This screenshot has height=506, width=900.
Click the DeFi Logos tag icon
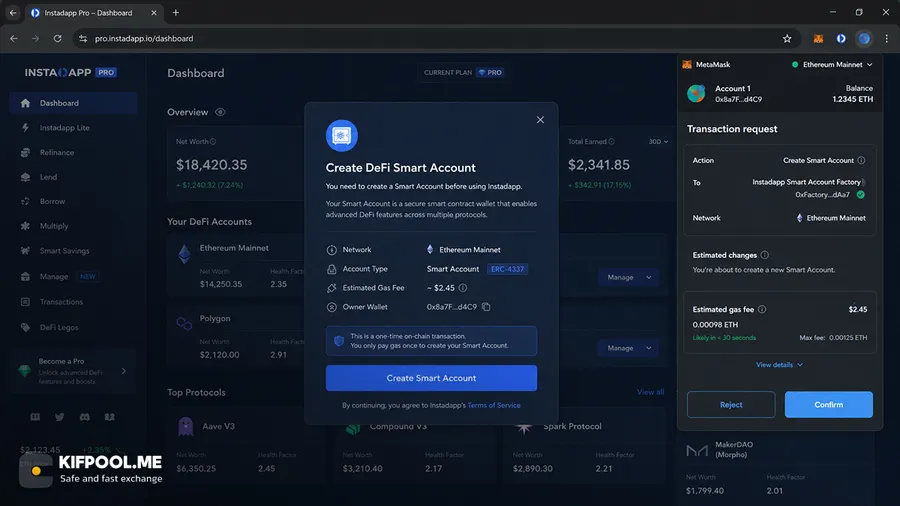[25, 328]
